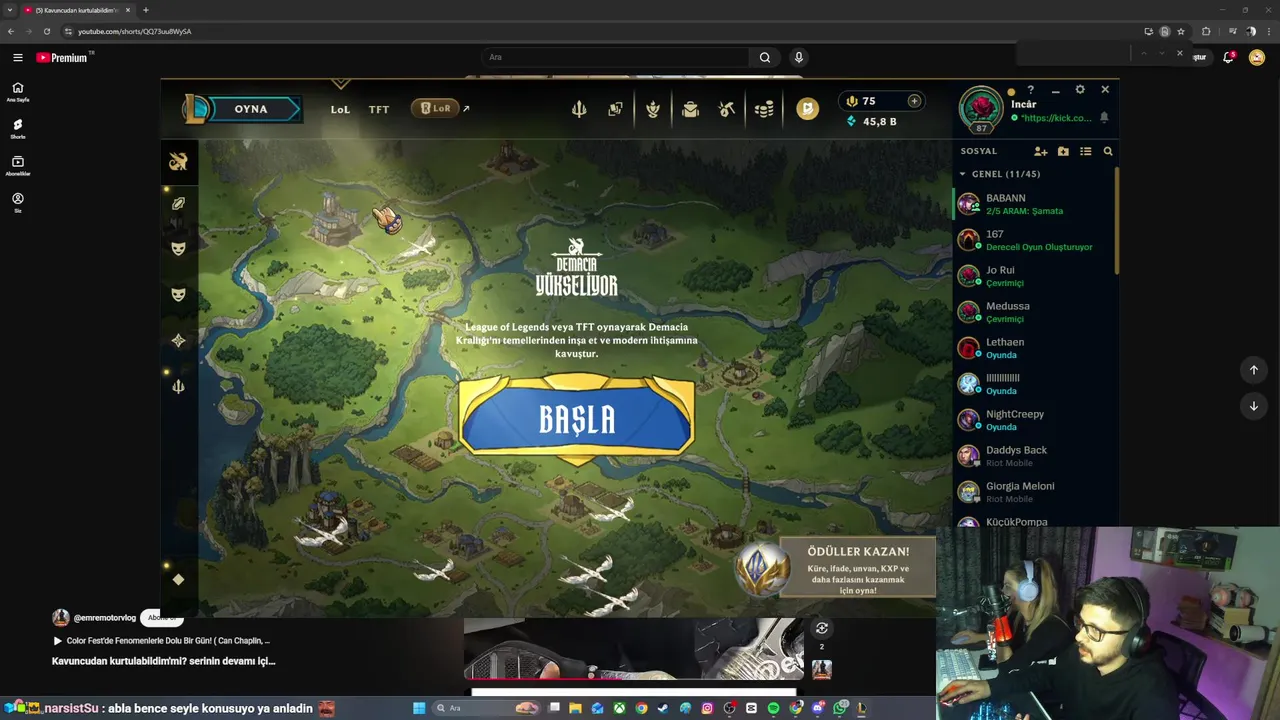Click the dragon icon in left sidebar

coord(179,162)
